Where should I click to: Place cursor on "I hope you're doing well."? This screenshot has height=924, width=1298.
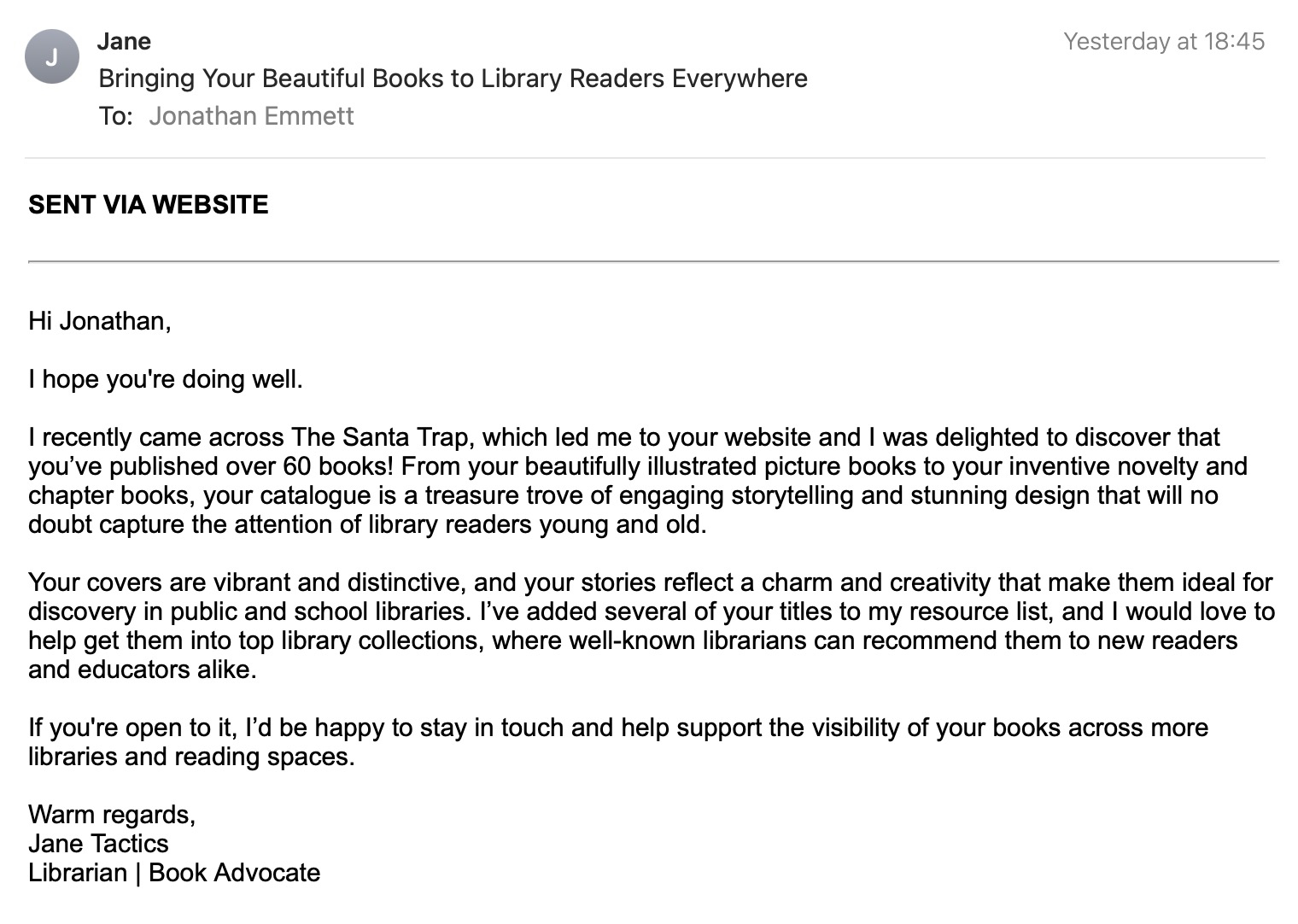point(166,379)
